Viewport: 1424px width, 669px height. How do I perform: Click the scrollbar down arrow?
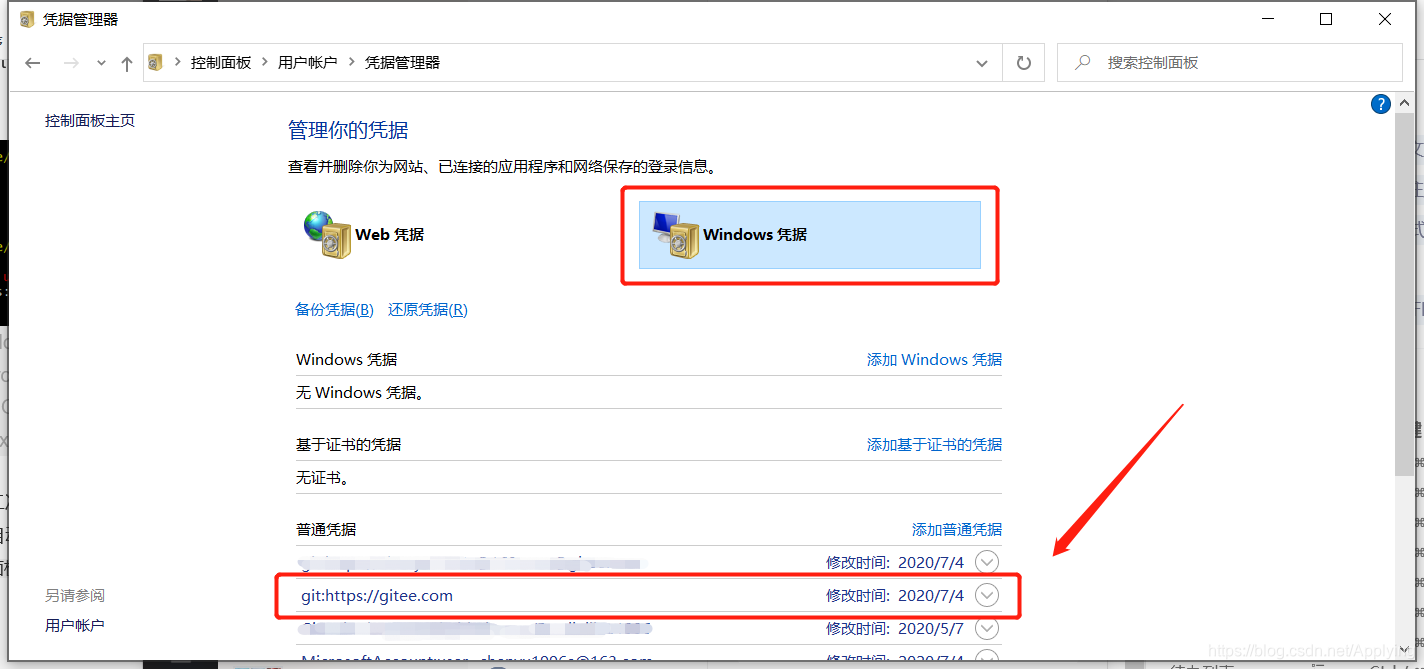(x=1403, y=648)
